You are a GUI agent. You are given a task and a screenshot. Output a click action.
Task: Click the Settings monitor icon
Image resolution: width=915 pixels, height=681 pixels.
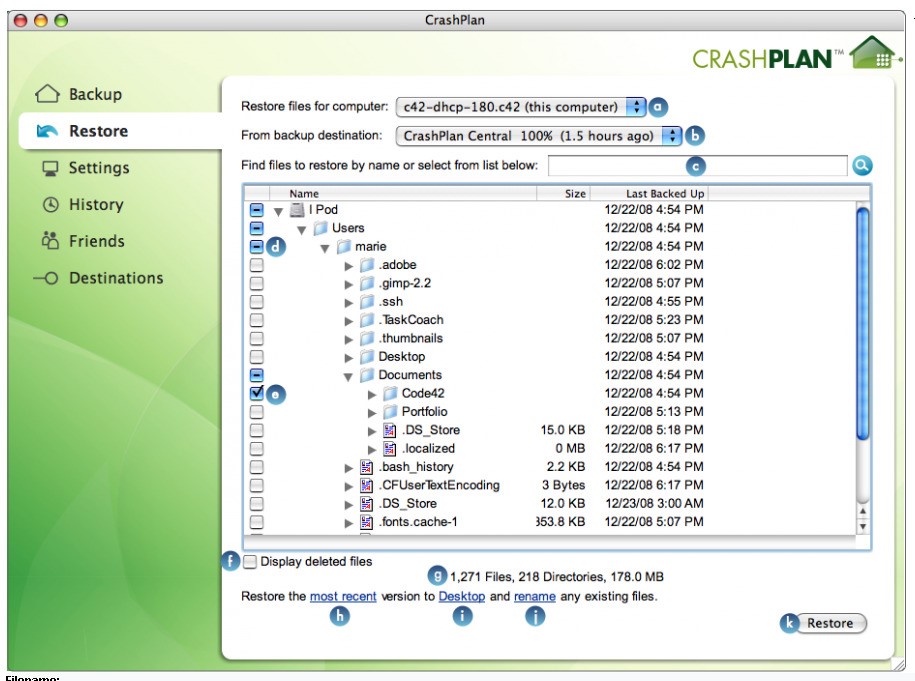click(x=49, y=168)
